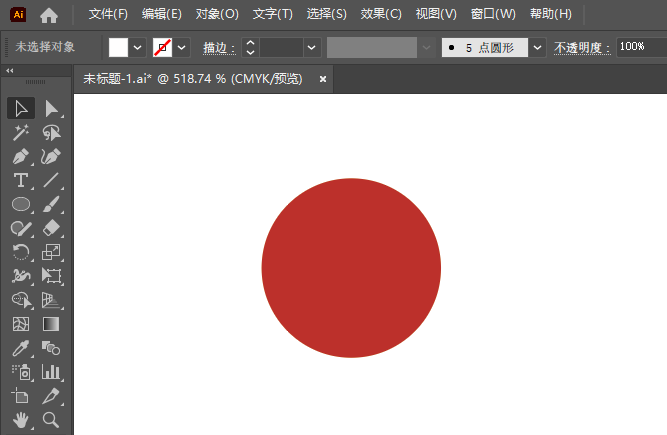Image resolution: width=667 pixels, height=435 pixels.
Task: Open the 效果(C) menu
Action: pos(380,15)
